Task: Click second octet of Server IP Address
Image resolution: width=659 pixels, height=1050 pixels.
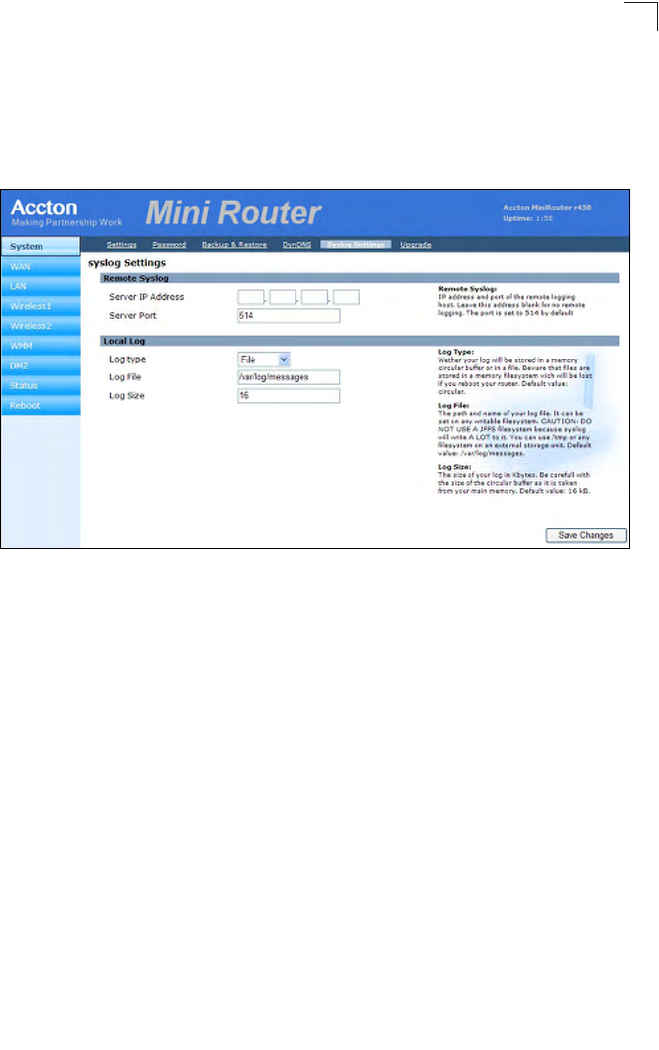Action: coord(283,297)
